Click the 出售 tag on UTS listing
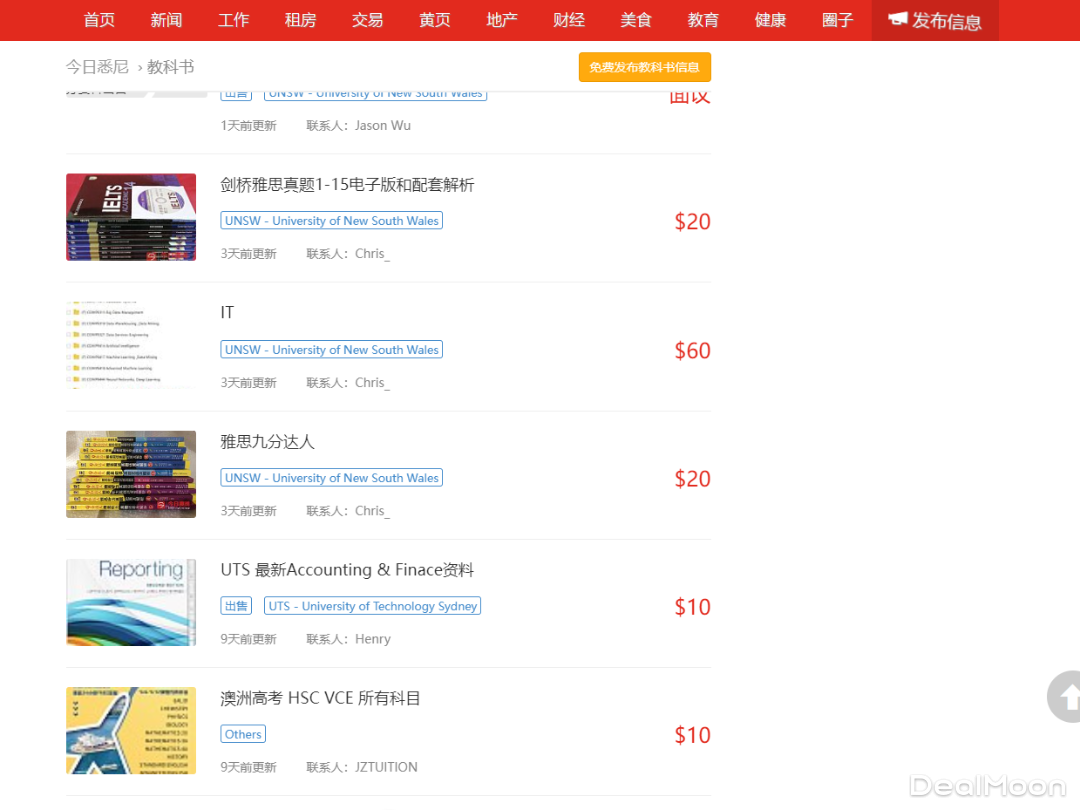1080x810 pixels. pyautogui.click(x=236, y=606)
